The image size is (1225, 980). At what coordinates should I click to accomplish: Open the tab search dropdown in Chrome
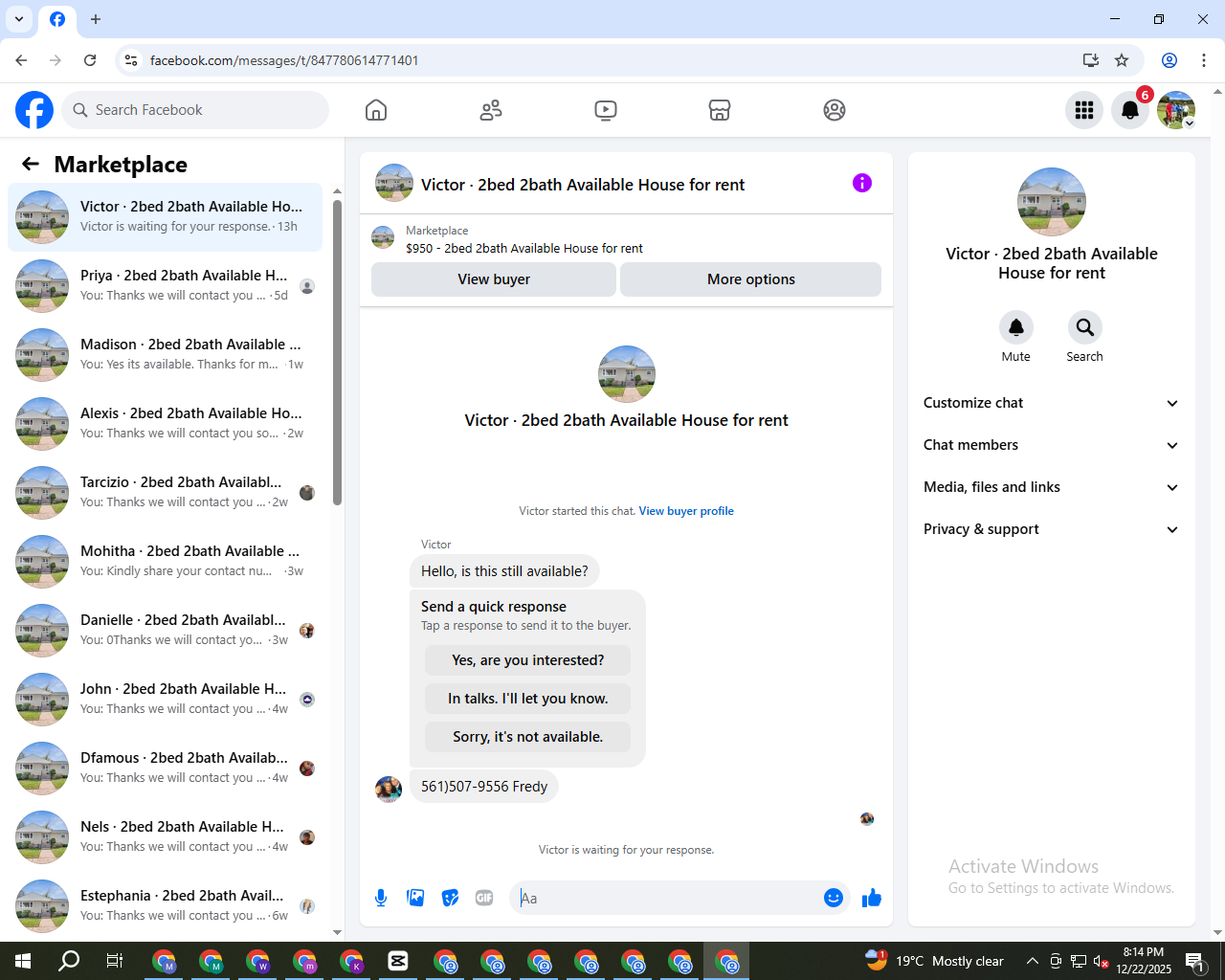pos(19,19)
